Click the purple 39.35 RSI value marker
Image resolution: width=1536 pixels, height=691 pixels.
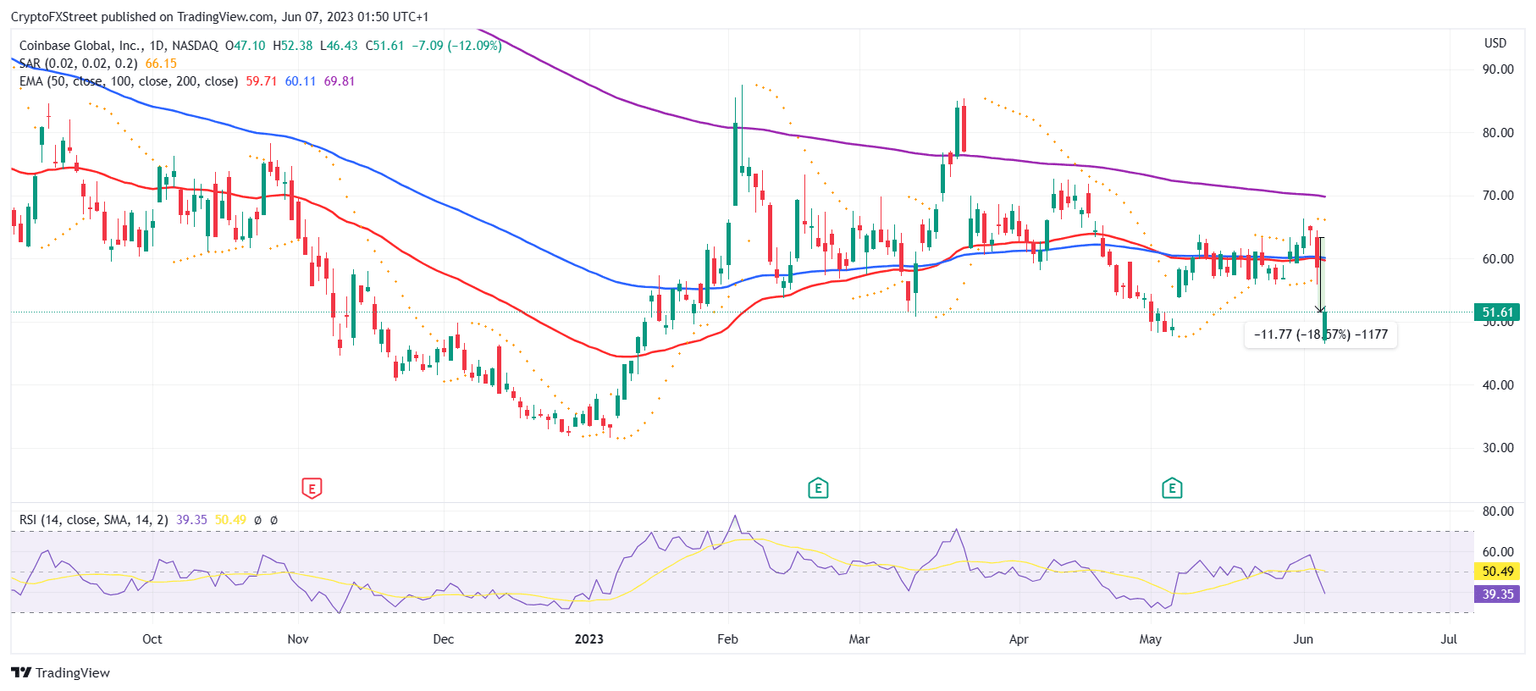pos(1497,594)
